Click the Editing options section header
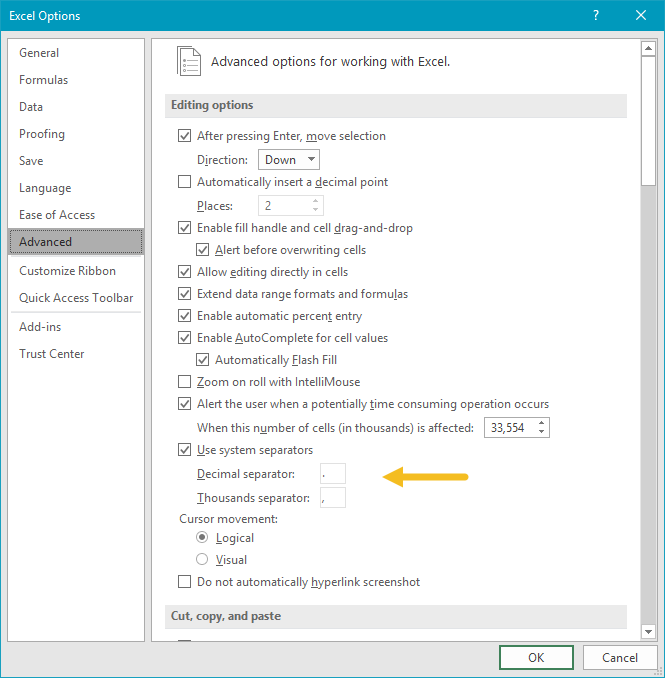 tap(396, 105)
